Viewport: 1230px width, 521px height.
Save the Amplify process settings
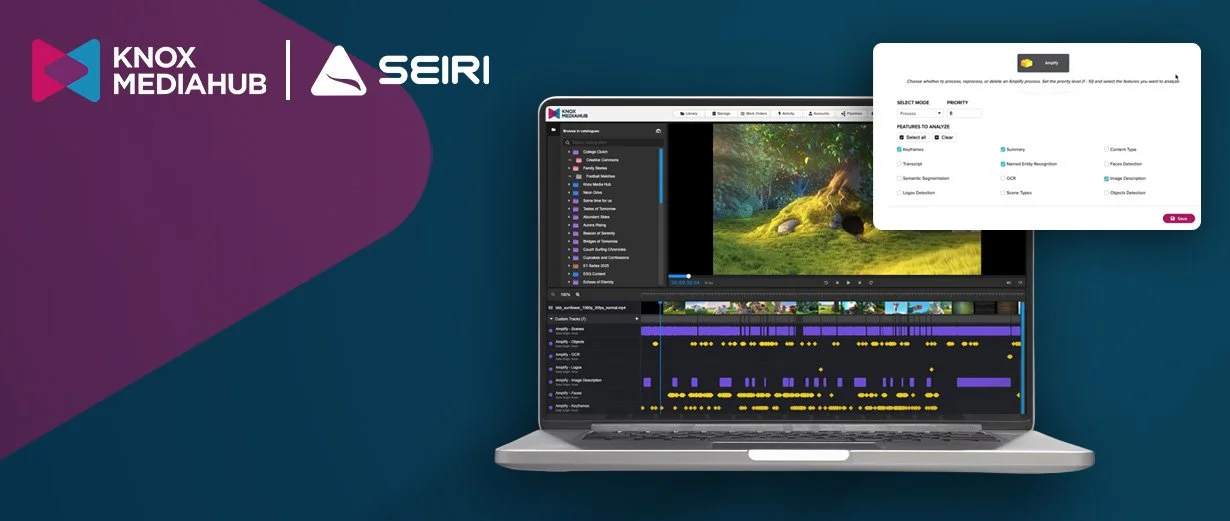pyautogui.click(x=1178, y=218)
